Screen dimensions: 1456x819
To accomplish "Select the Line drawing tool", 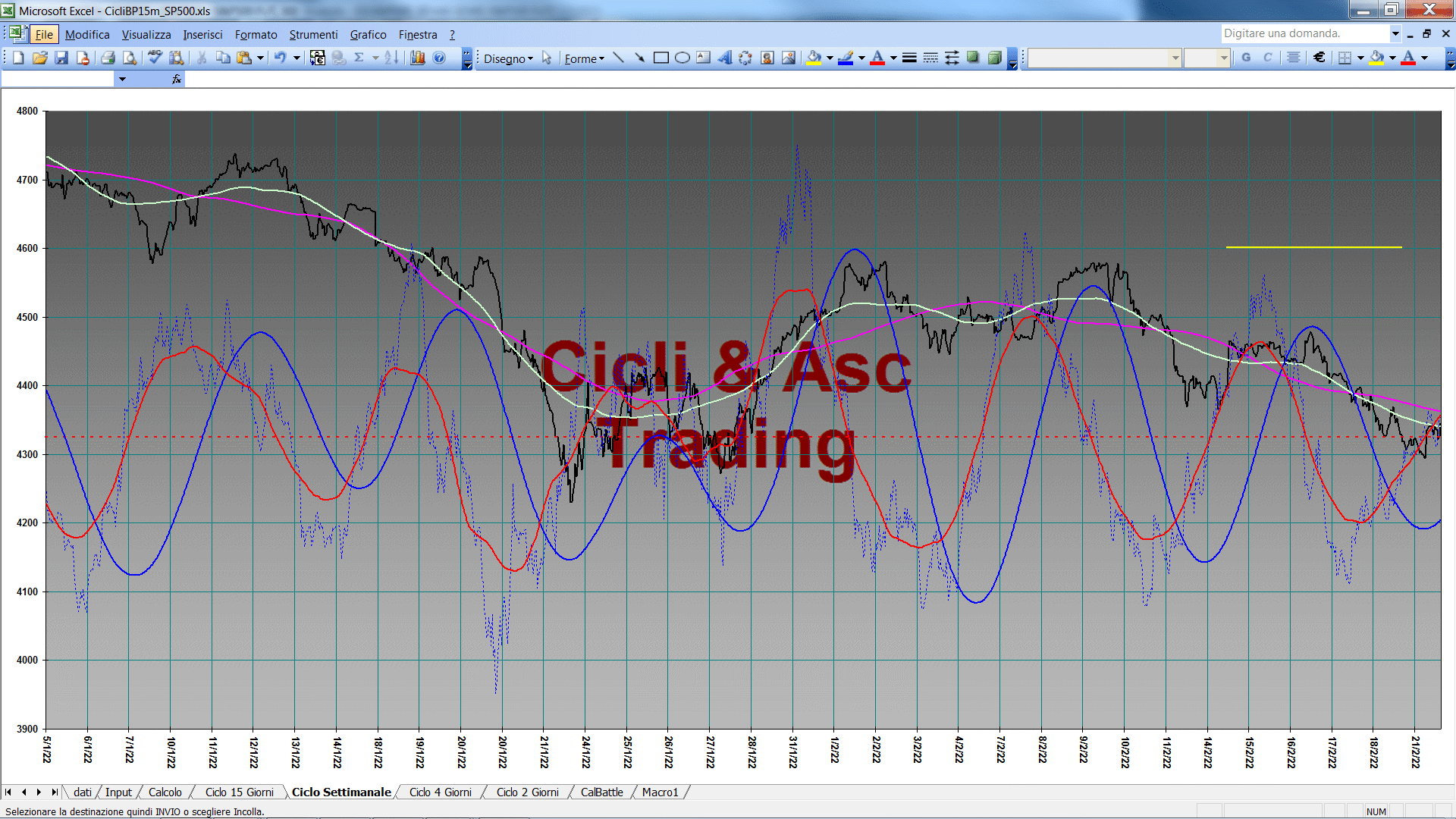I will [x=619, y=58].
